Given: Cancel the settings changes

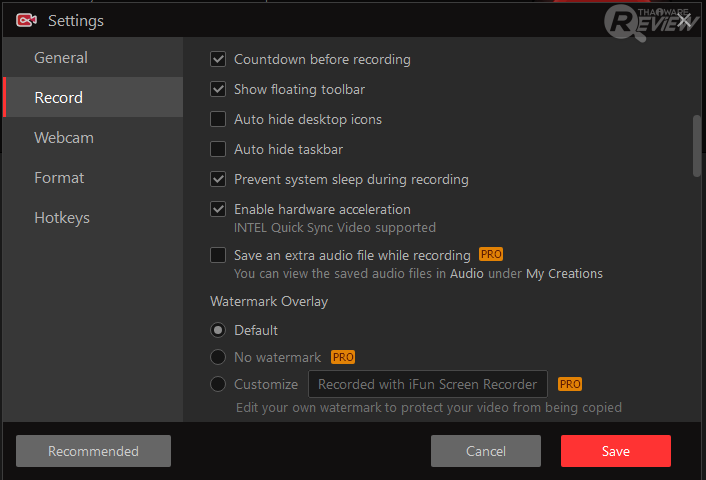Looking at the screenshot, I should click(x=486, y=451).
